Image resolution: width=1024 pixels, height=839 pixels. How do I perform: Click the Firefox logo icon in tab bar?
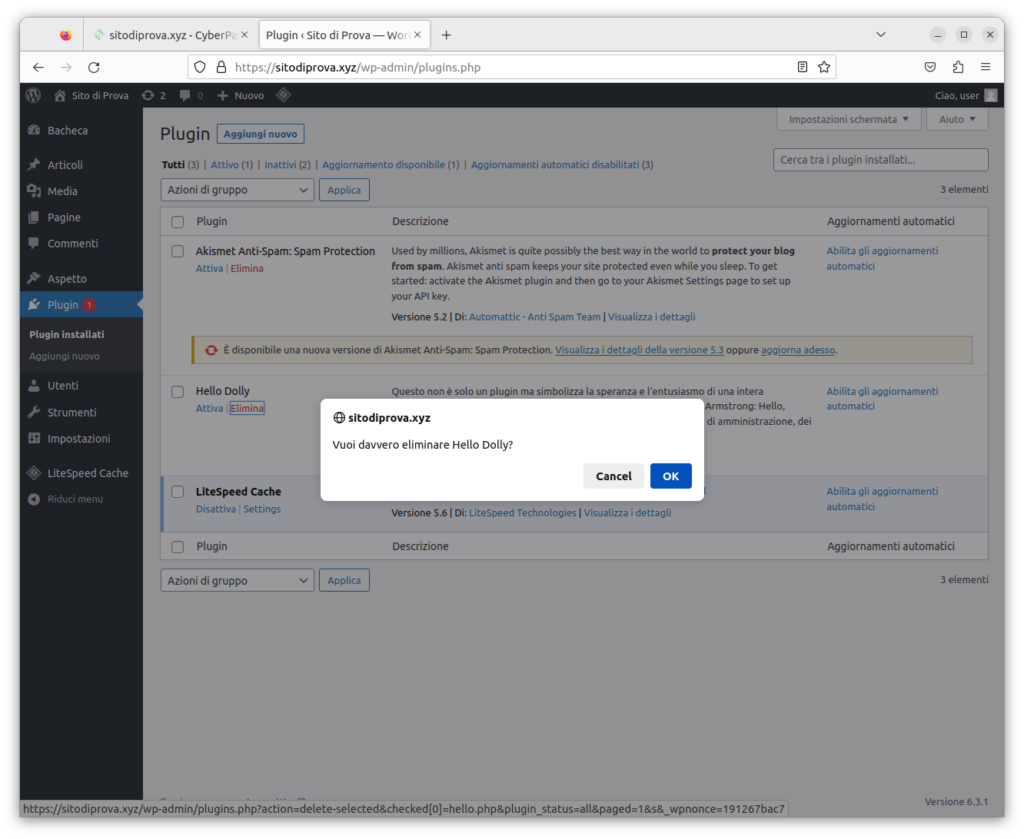(65, 35)
